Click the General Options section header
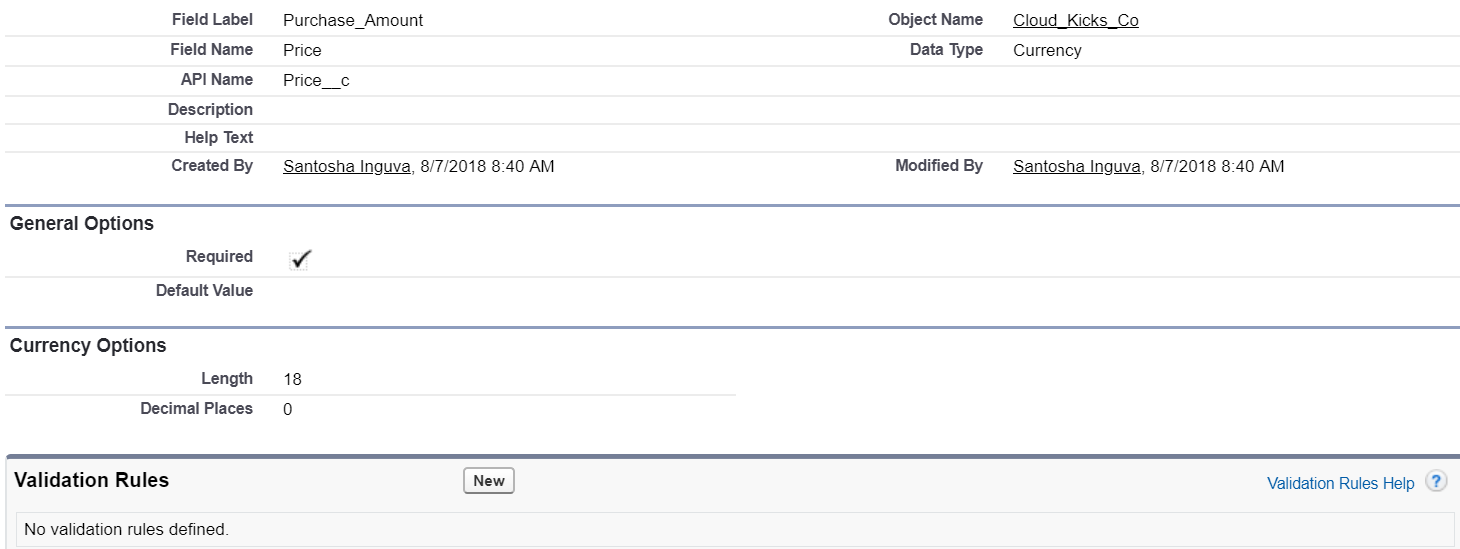 coord(82,223)
